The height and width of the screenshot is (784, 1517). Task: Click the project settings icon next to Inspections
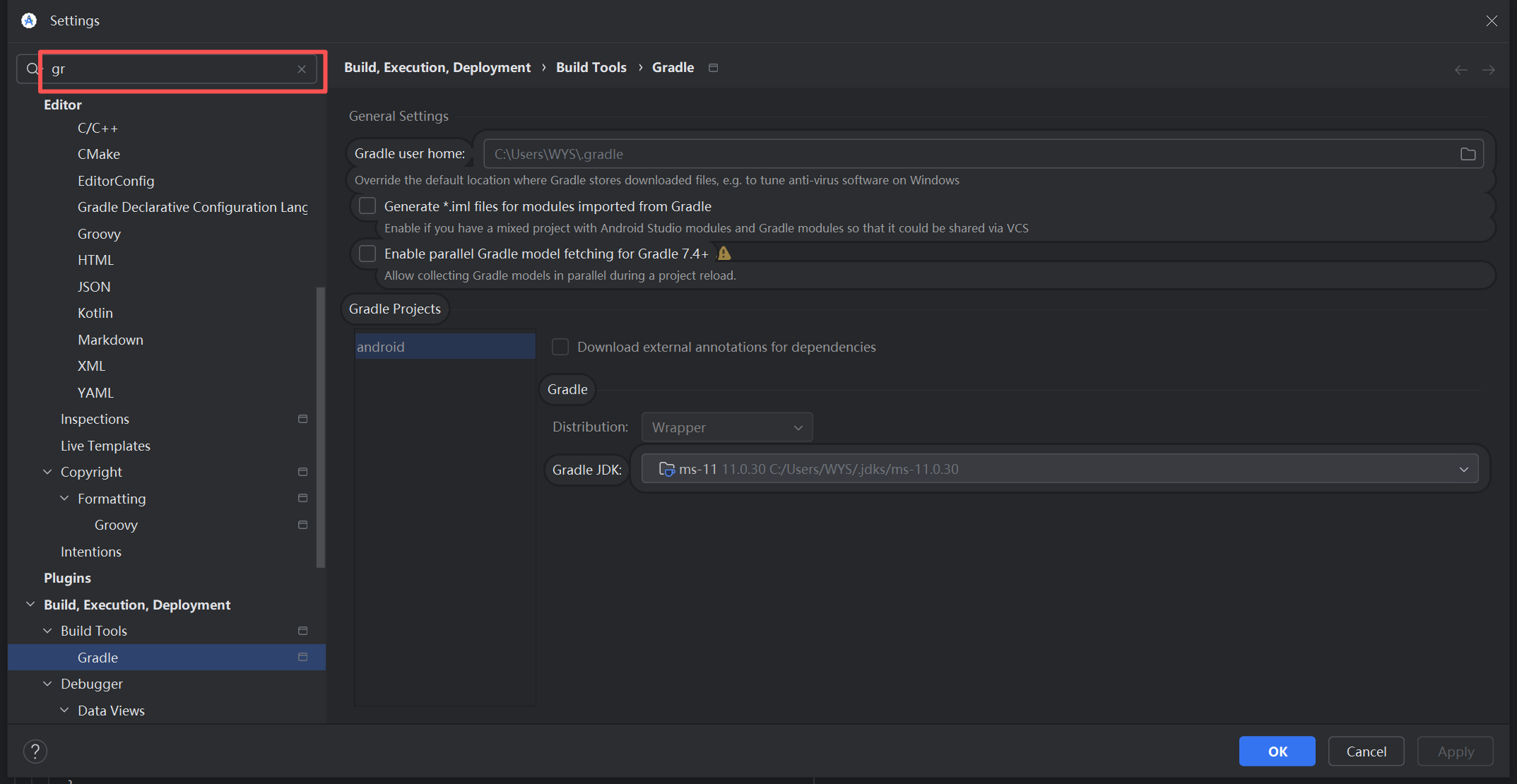pos(302,419)
